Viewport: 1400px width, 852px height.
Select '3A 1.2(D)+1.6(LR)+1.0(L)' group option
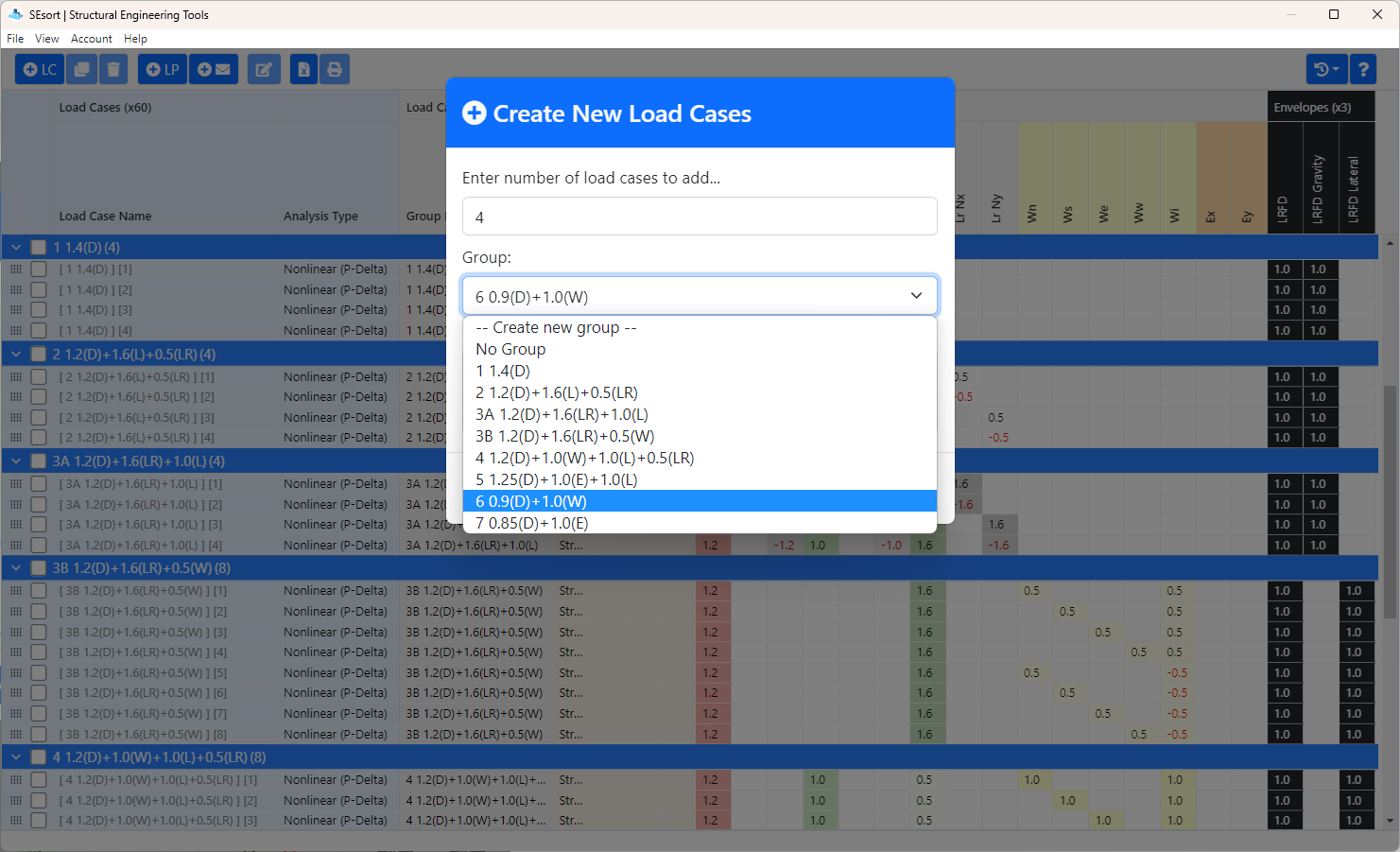[x=700, y=414]
